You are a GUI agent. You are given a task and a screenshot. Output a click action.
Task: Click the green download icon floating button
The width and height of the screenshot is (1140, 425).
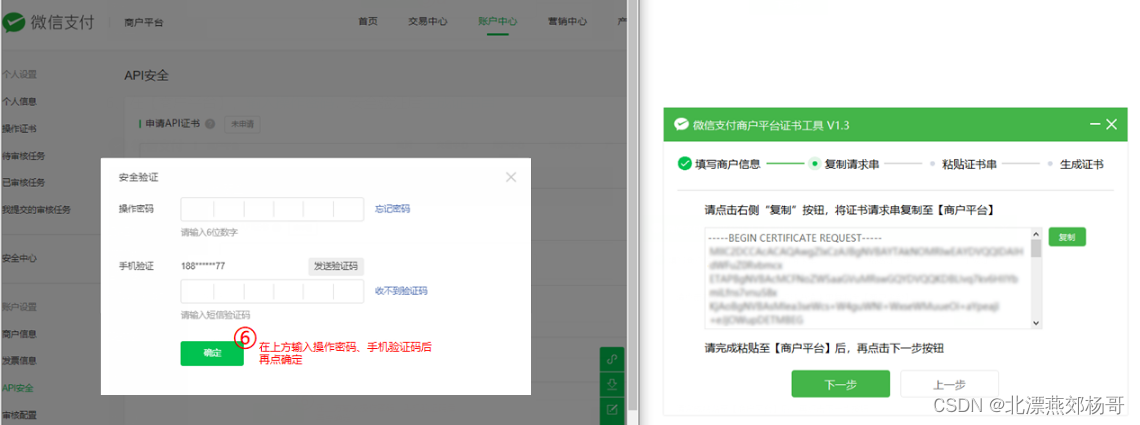click(x=612, y=384)
